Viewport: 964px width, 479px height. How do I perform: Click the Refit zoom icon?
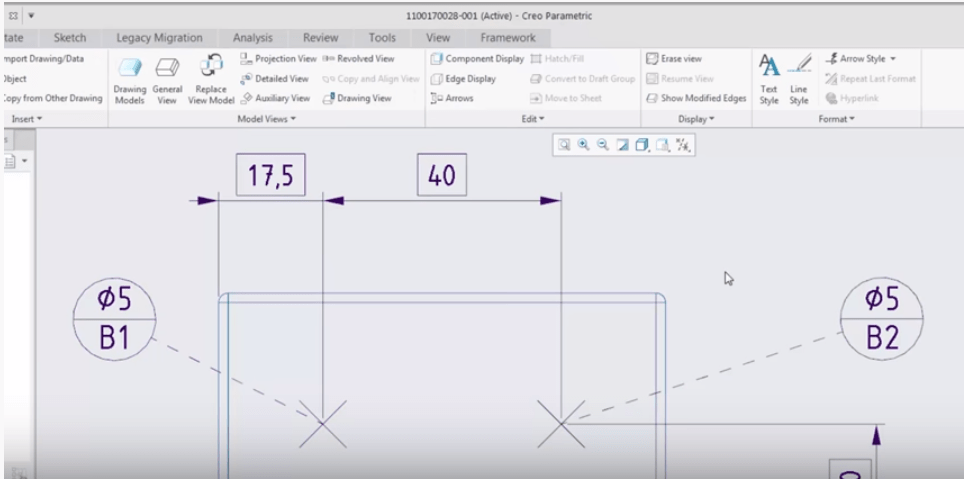point(564,145)
